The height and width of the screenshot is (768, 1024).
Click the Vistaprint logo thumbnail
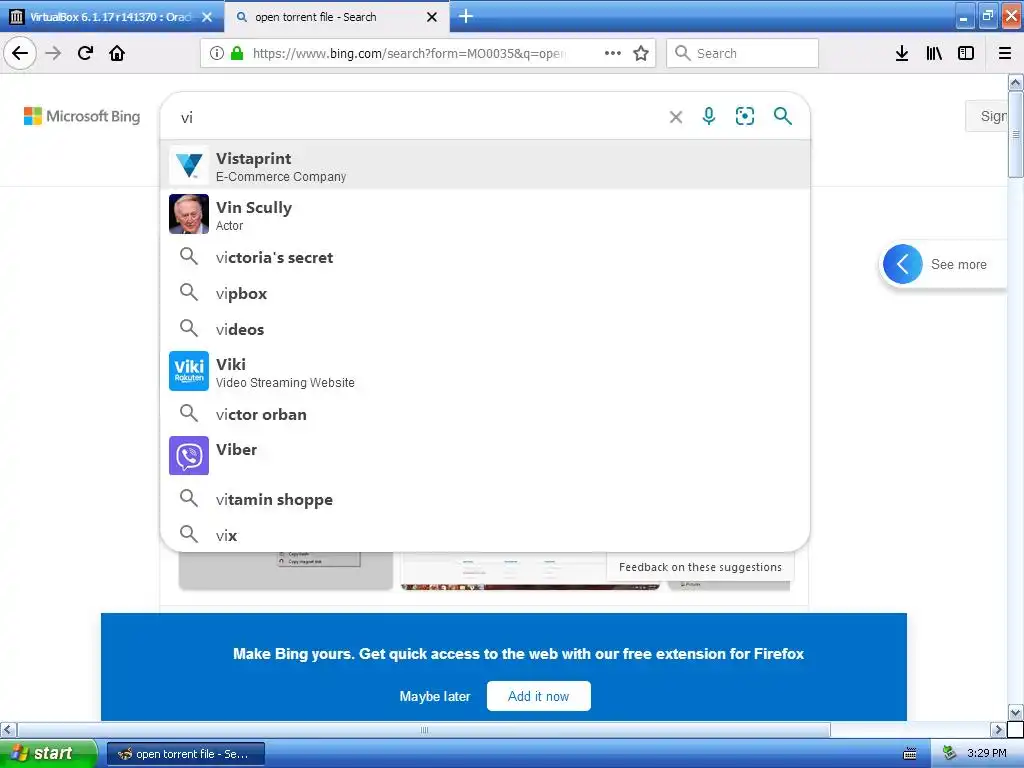coord(189,165)
